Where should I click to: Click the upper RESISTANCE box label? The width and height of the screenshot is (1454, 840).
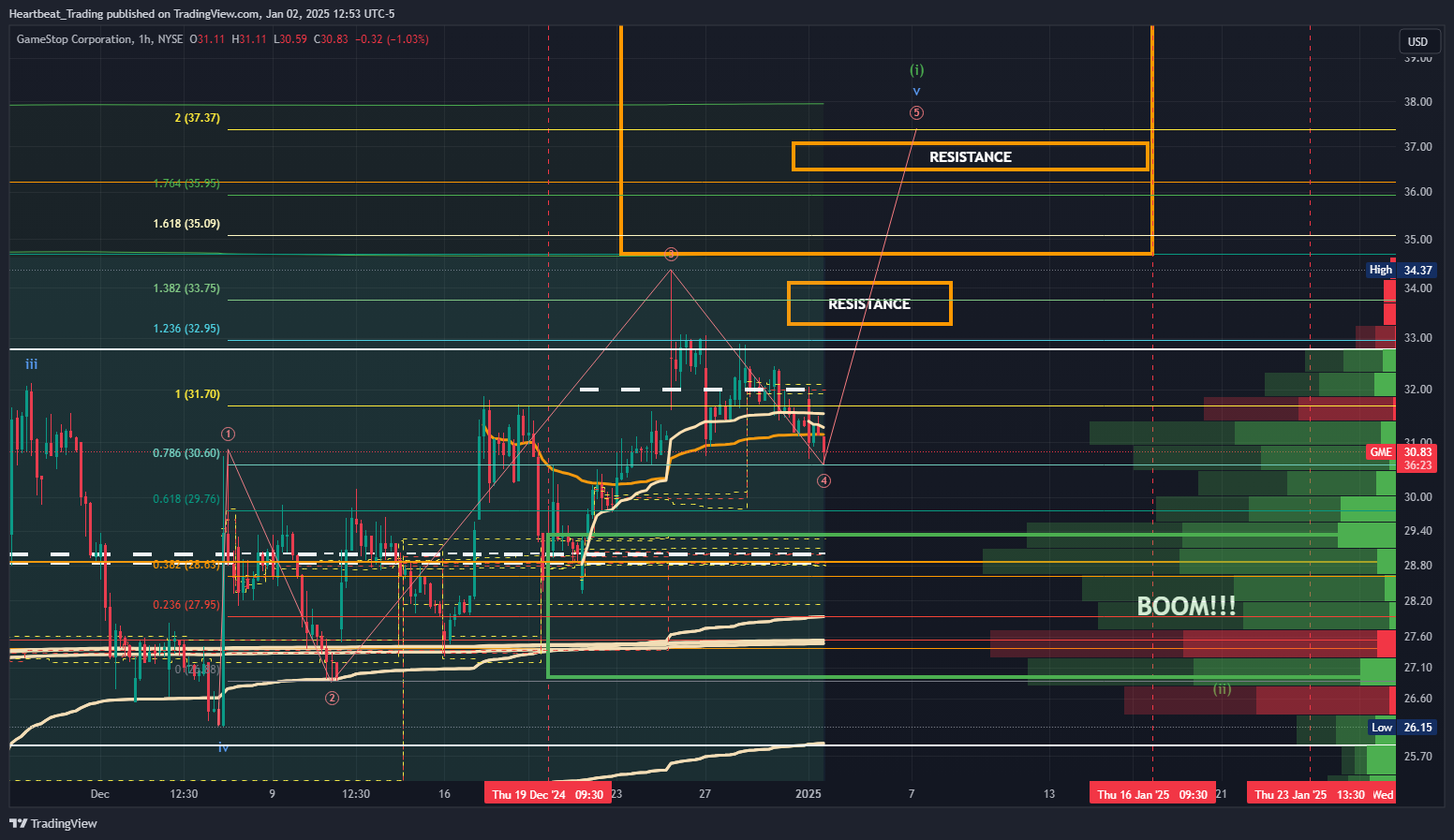coord(971,156)
